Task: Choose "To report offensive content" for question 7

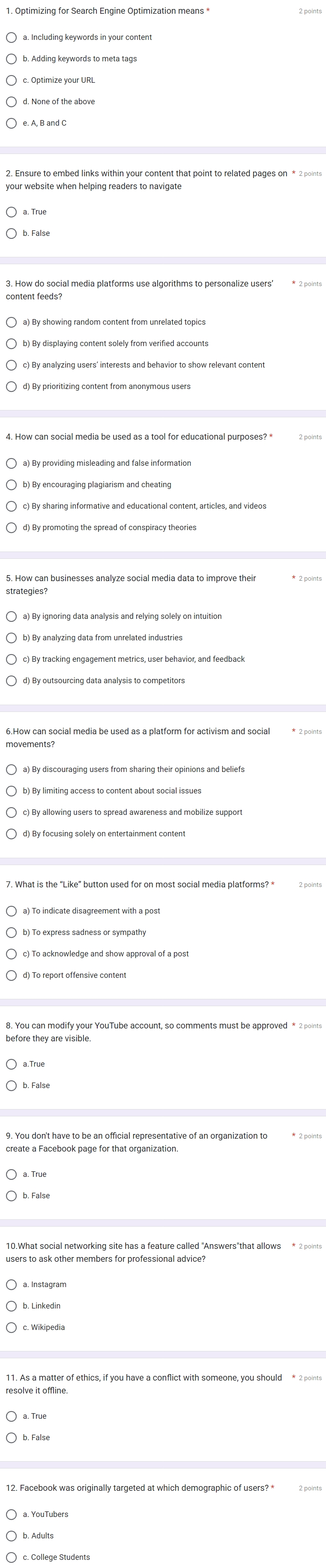Action: (x=11, y=974)
